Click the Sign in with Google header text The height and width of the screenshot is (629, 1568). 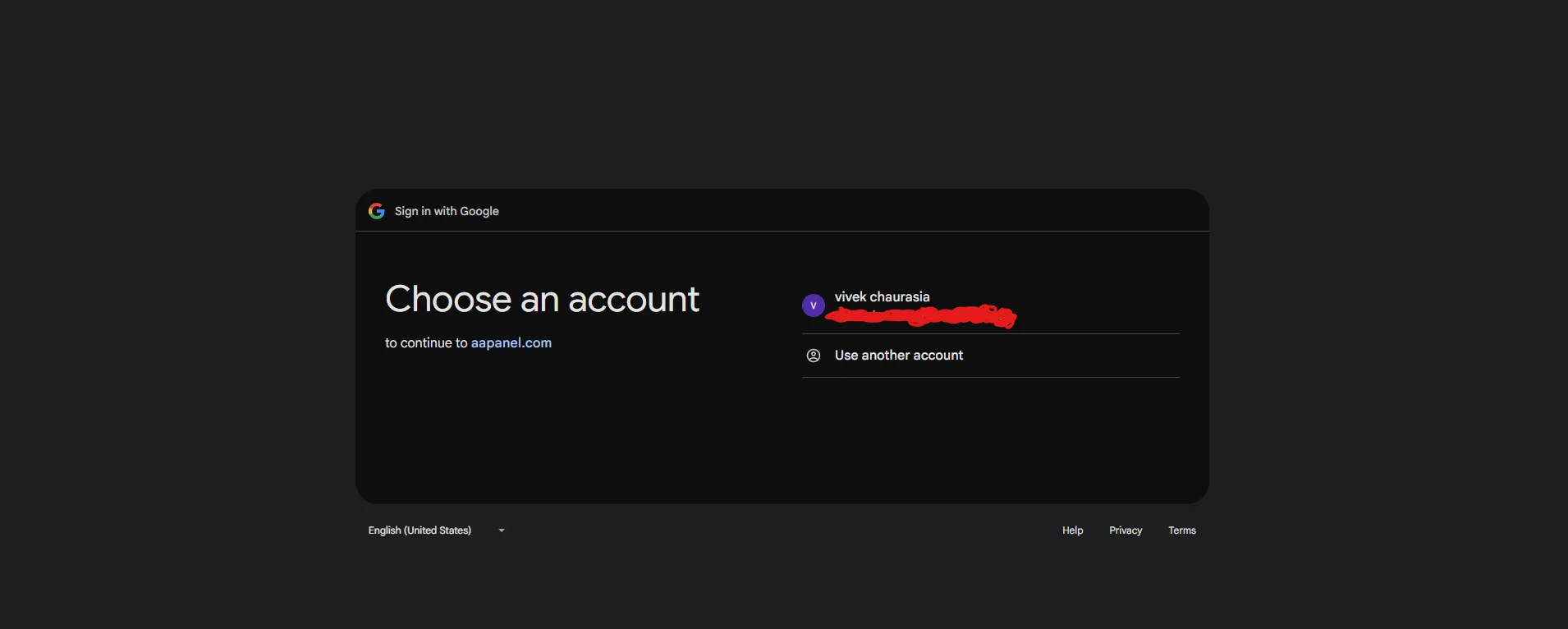[447, 211]
